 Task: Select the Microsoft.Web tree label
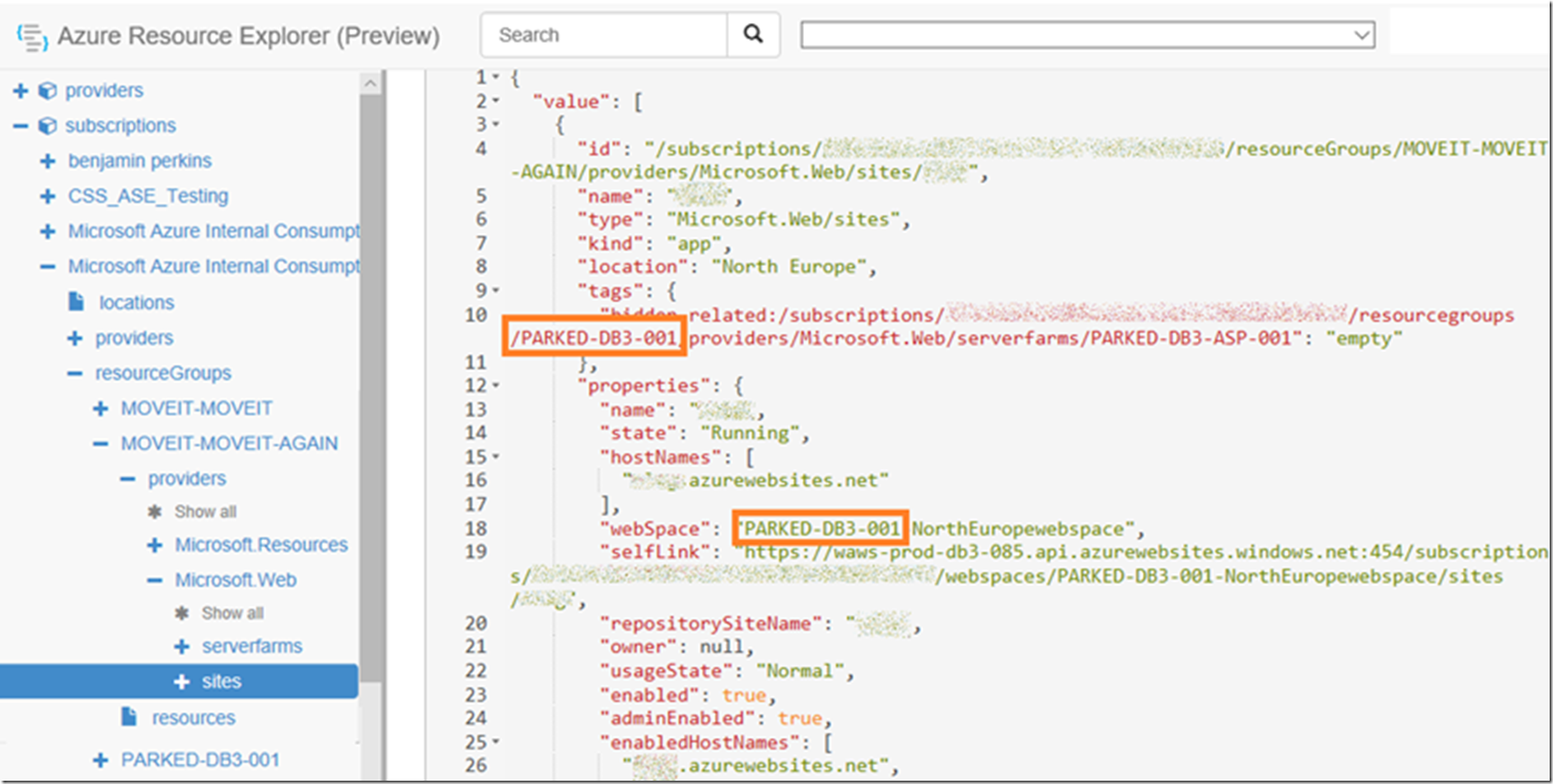(x=236, y=580)
